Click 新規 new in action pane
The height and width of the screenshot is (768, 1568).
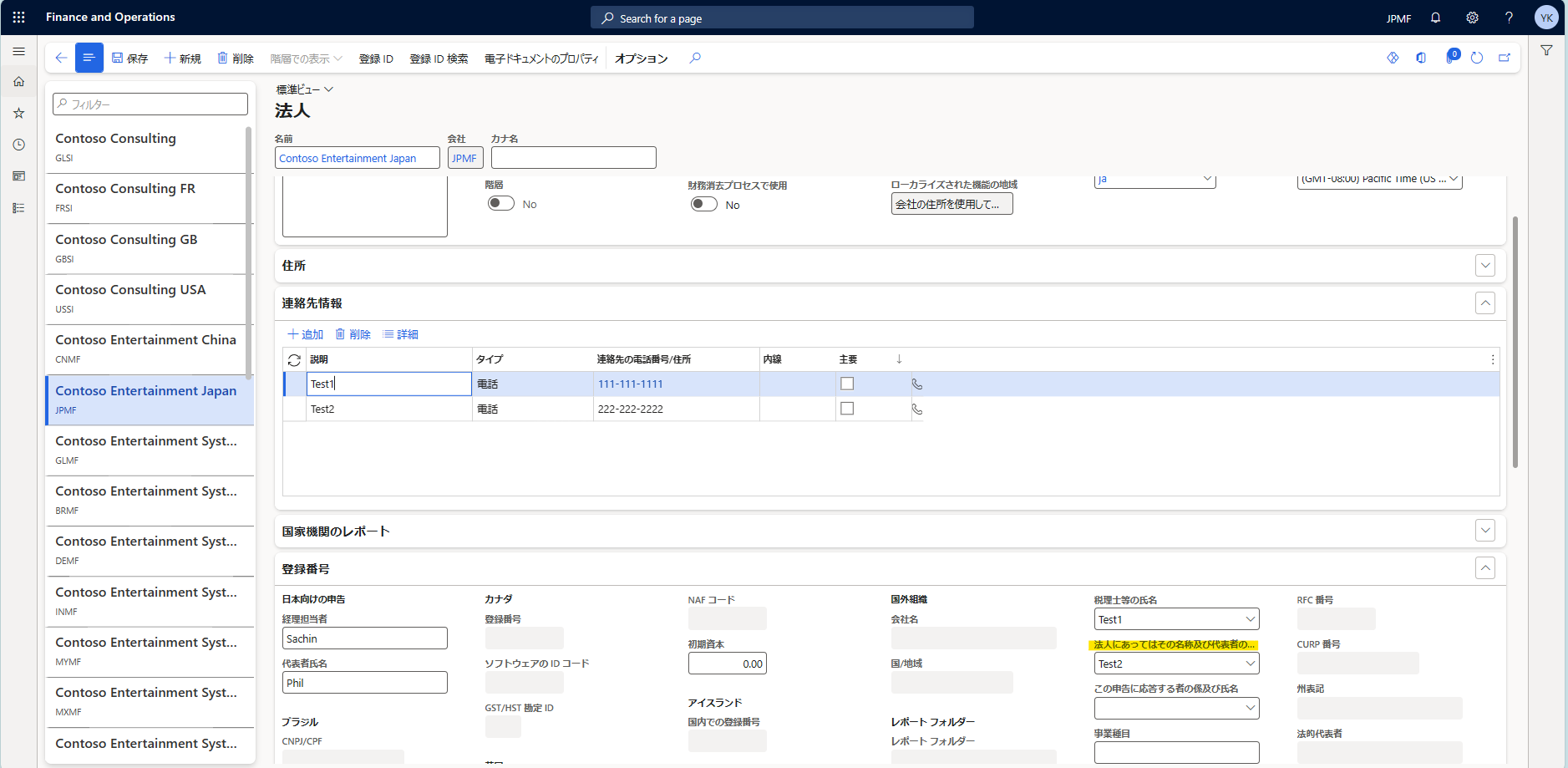click(183, 58)
